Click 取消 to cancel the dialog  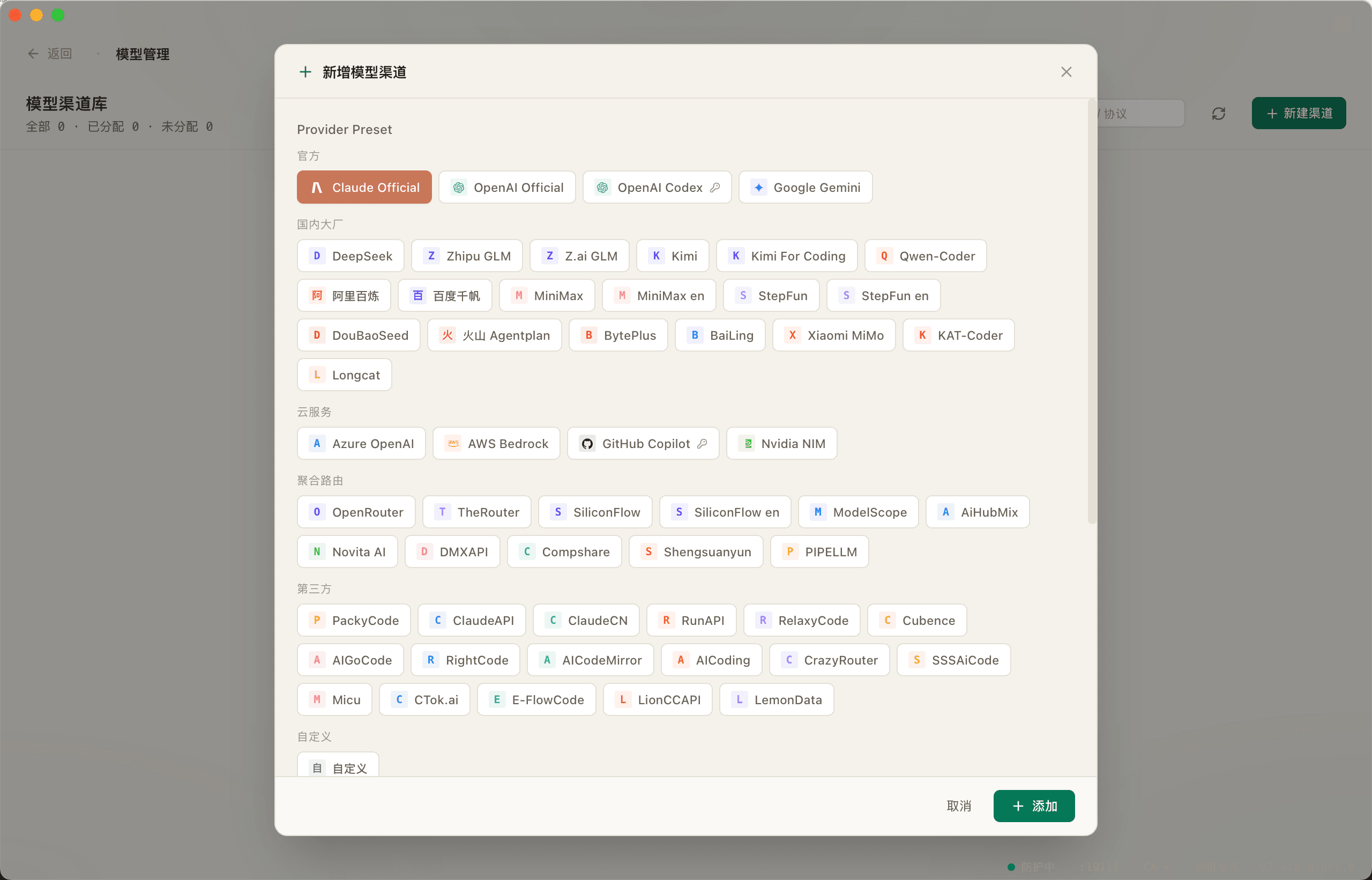[x=958, y=806]
